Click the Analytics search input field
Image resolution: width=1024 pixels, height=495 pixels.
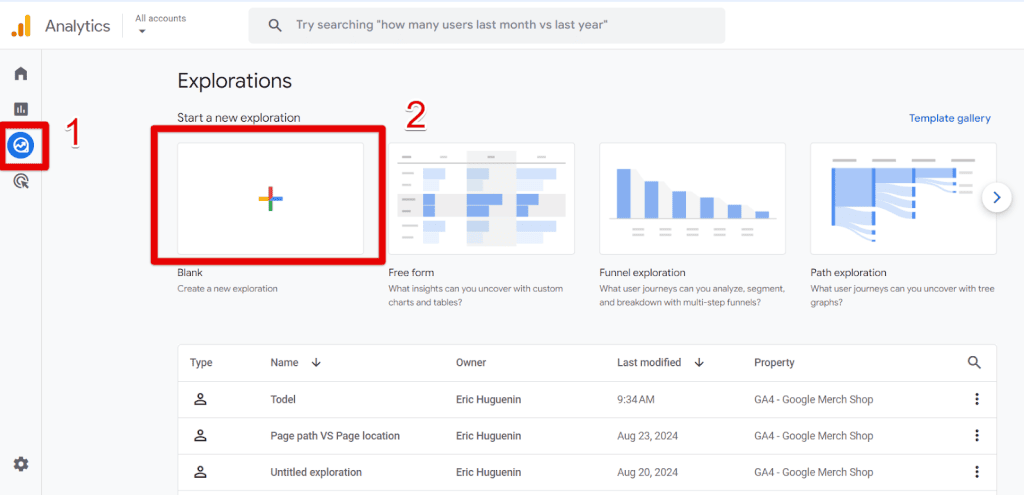pyautogui.click(x=500, y=25)
